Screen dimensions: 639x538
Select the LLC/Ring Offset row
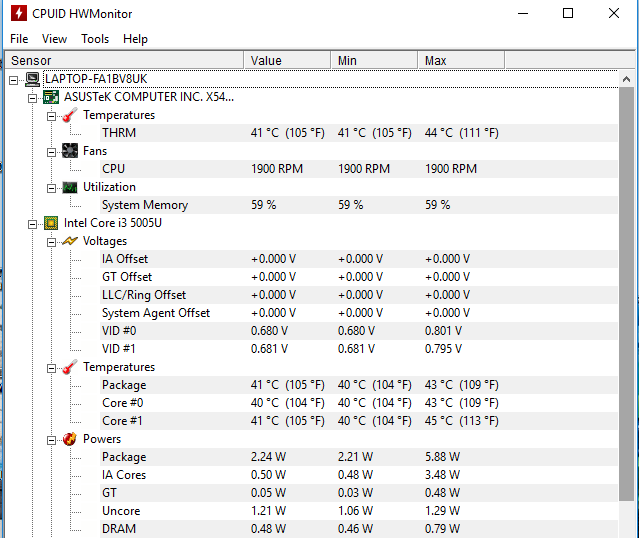pyautogui.click(x=359, y=295)
